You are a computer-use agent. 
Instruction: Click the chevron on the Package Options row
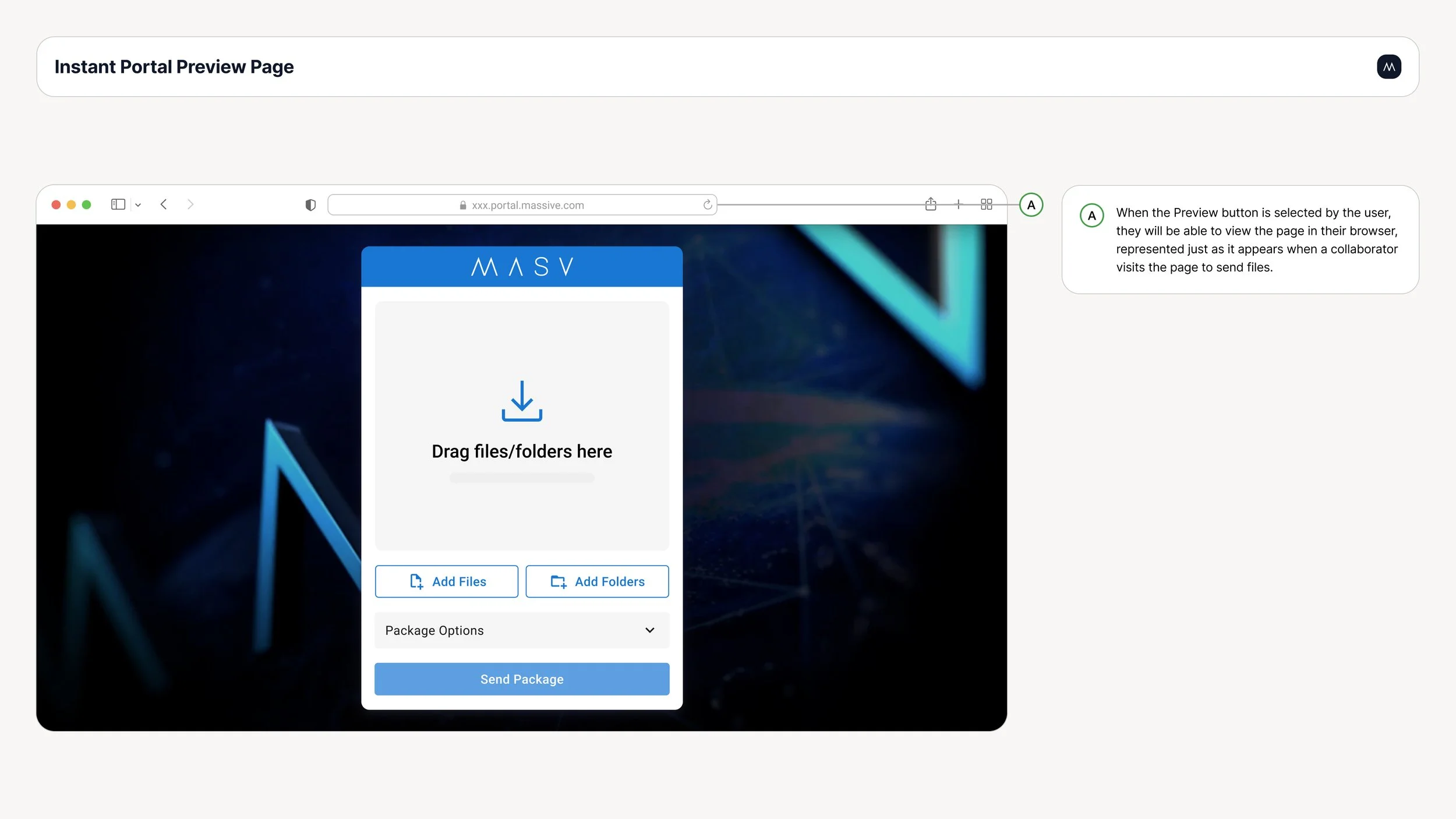pyautogui.click(x=649, y=630)
